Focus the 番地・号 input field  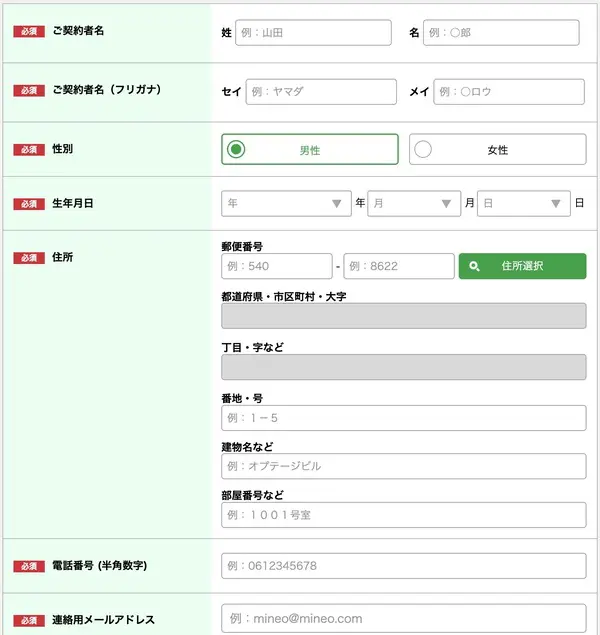pos(403,417)
